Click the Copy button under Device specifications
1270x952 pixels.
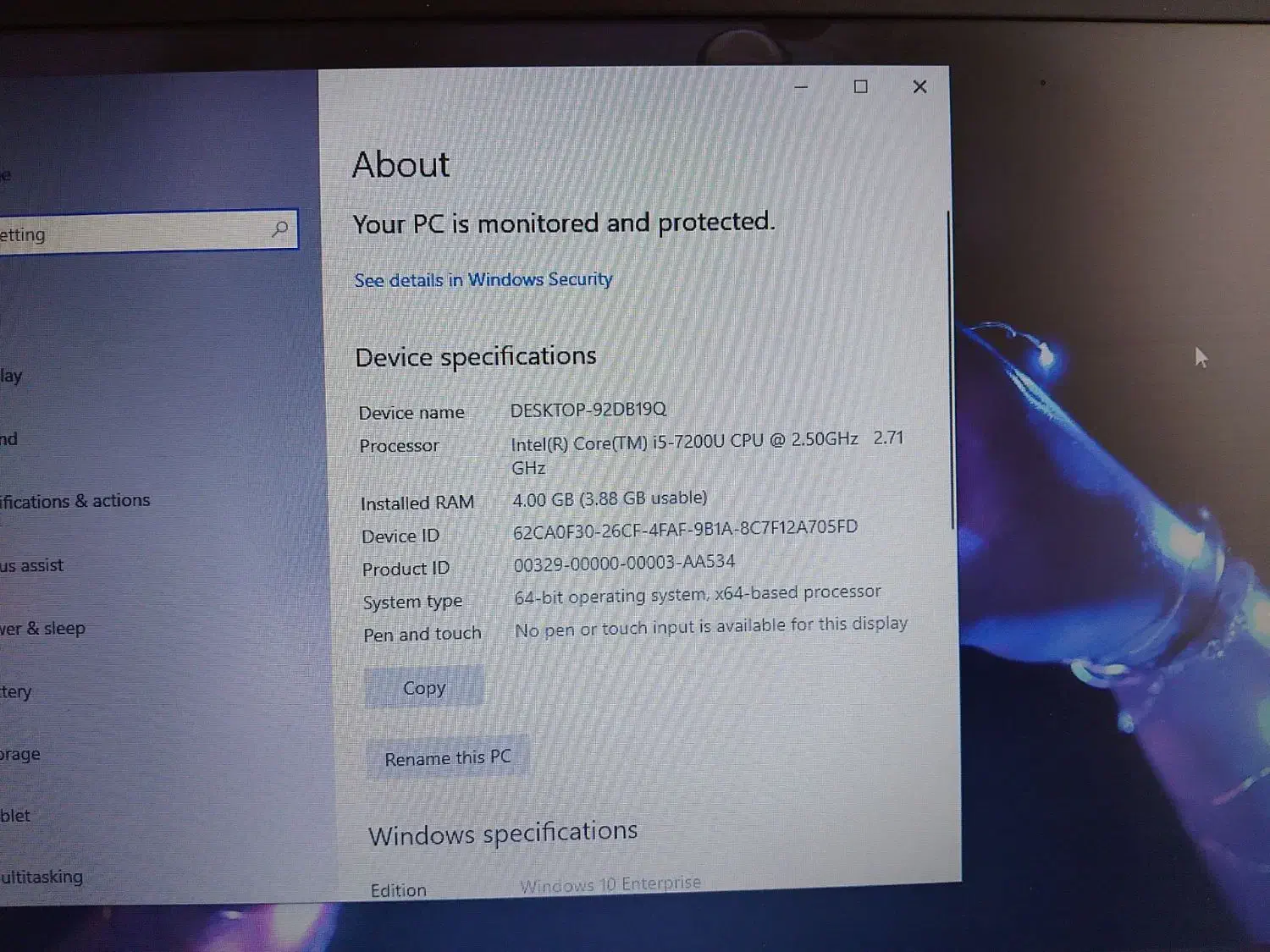424,688
